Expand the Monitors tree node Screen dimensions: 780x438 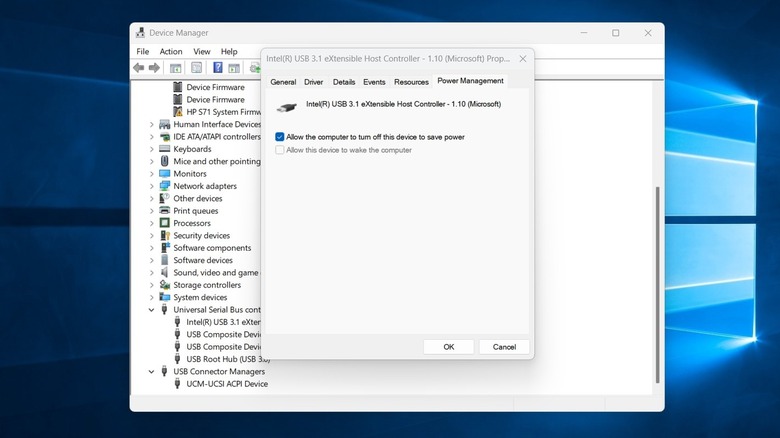point(152,174)
